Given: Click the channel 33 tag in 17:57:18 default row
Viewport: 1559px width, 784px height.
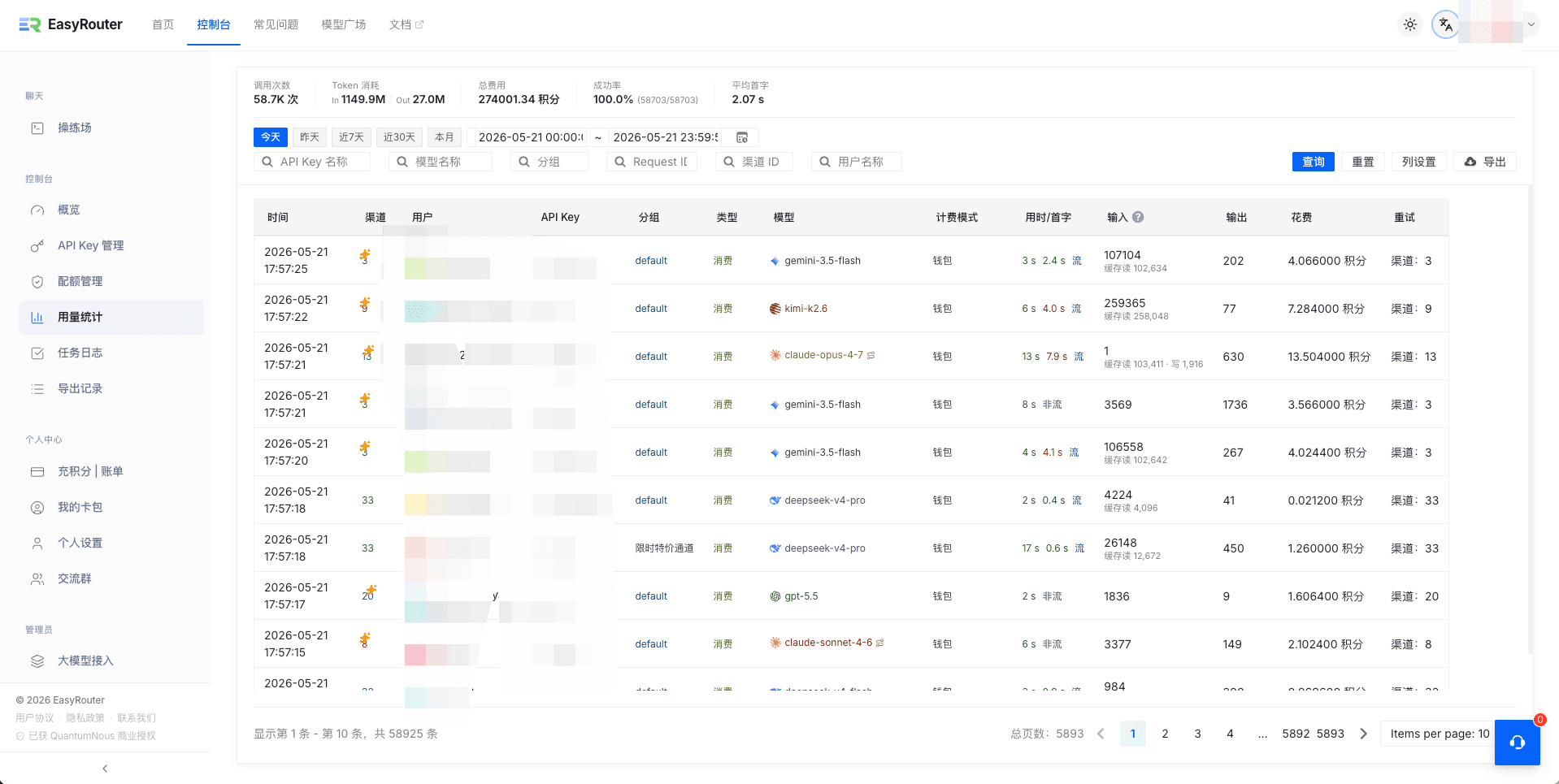Looking at the screenshot, I should click(x=367, y=500).
